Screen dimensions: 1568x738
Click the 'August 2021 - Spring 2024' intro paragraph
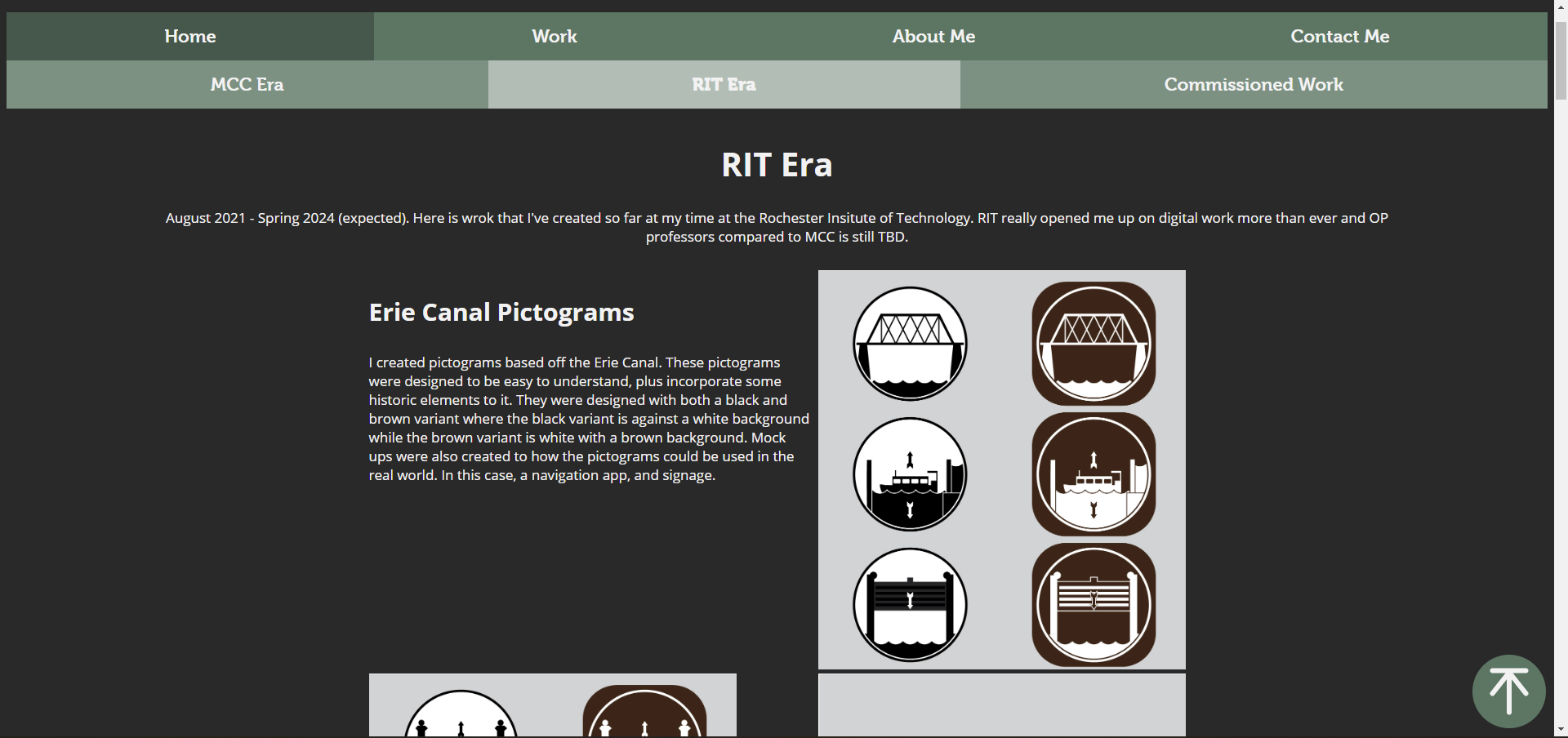(777, 228)
